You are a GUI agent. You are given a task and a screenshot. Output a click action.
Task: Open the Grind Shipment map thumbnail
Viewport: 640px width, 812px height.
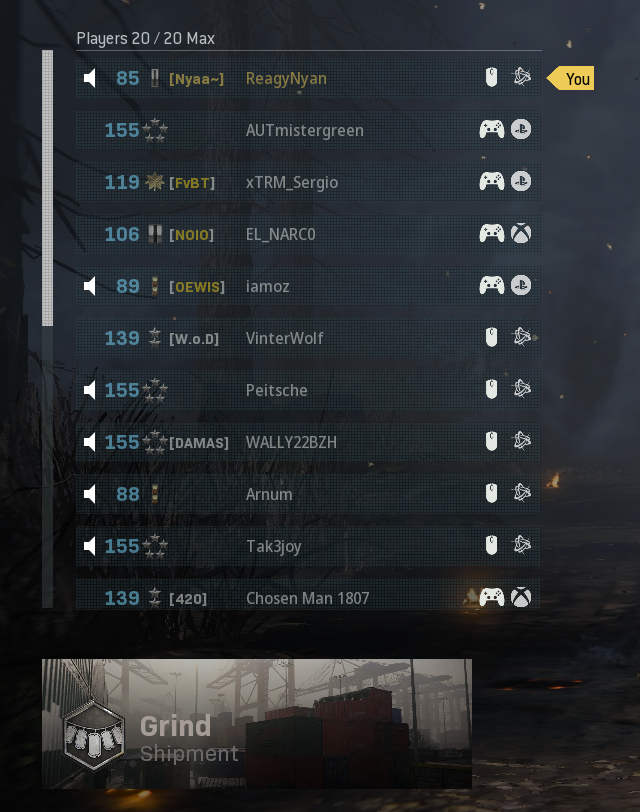point(257,723)
